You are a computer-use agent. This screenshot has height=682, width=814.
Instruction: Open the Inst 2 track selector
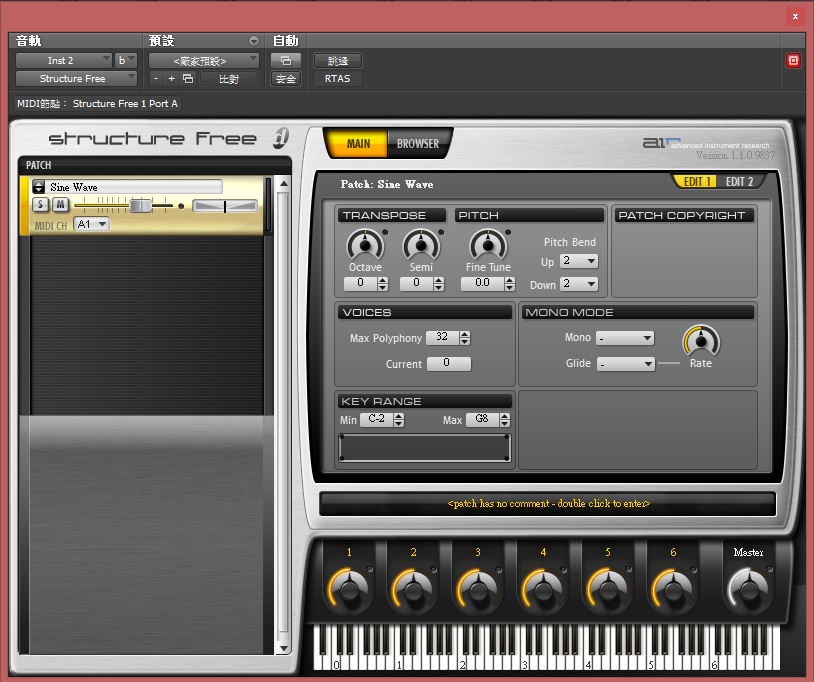(x=64, y=61)
